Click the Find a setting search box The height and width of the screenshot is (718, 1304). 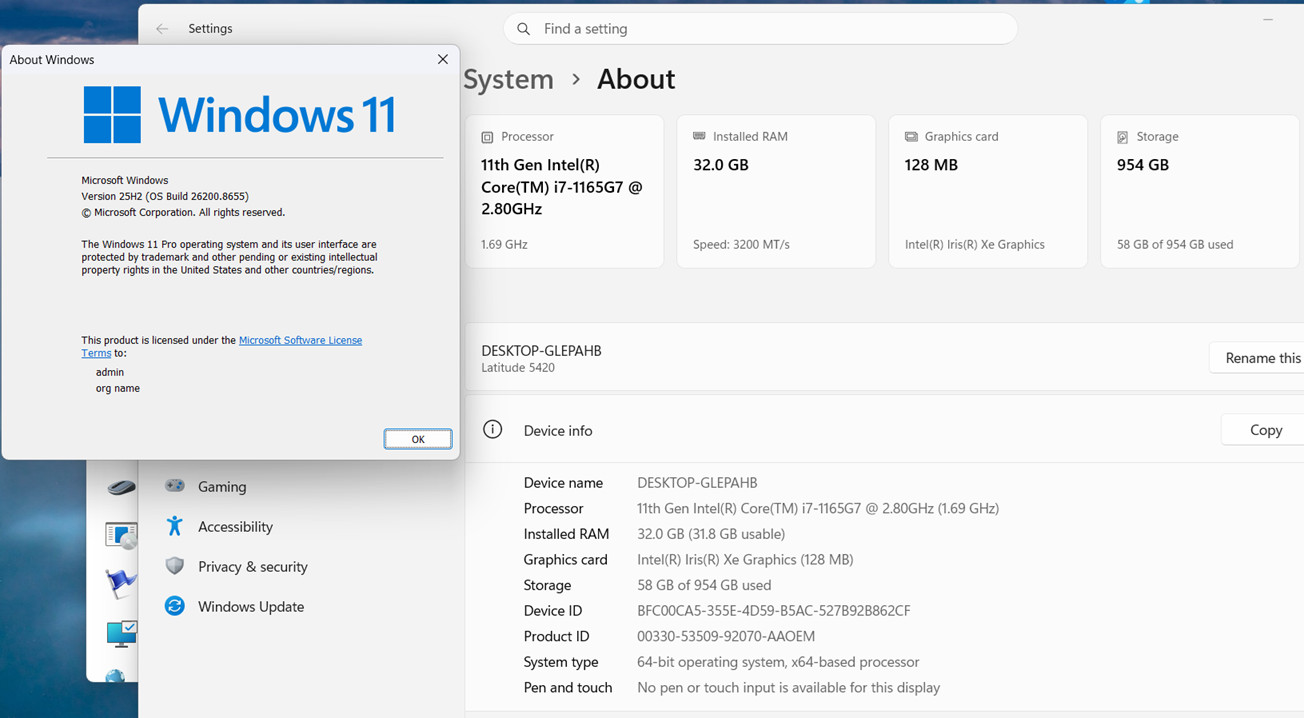(x=760, y=29)
